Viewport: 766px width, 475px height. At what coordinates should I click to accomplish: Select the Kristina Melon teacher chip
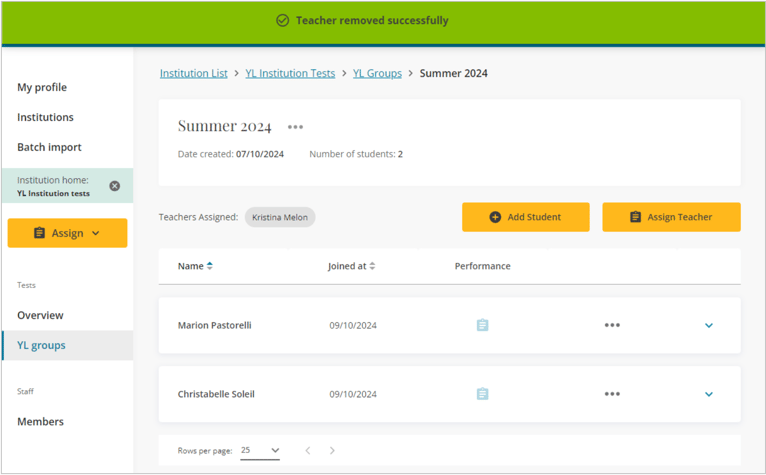coord(280,217)
